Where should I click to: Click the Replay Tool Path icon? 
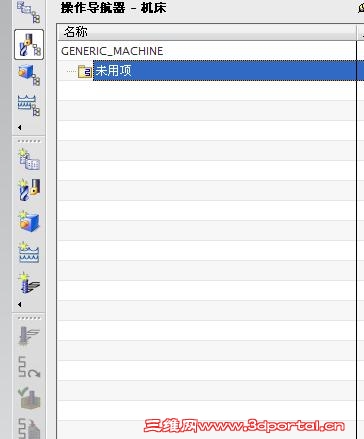[x=29, y=367]
